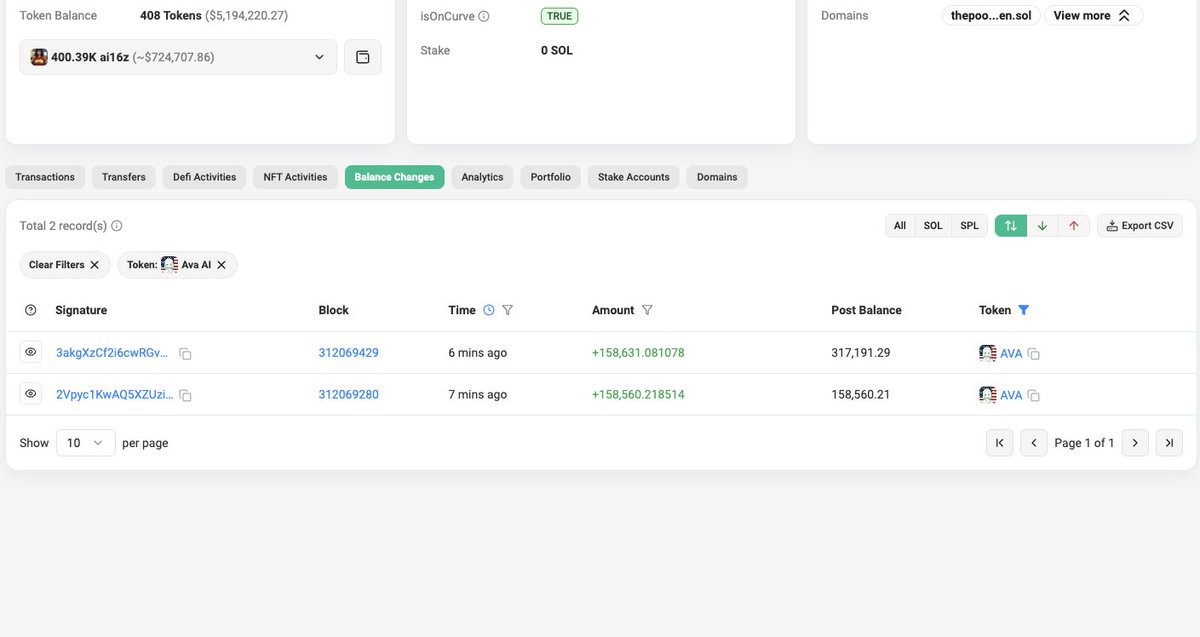Screen dimensions: 1200x637
Task: Click amount +158,560.218514
Action: (638, 395)
